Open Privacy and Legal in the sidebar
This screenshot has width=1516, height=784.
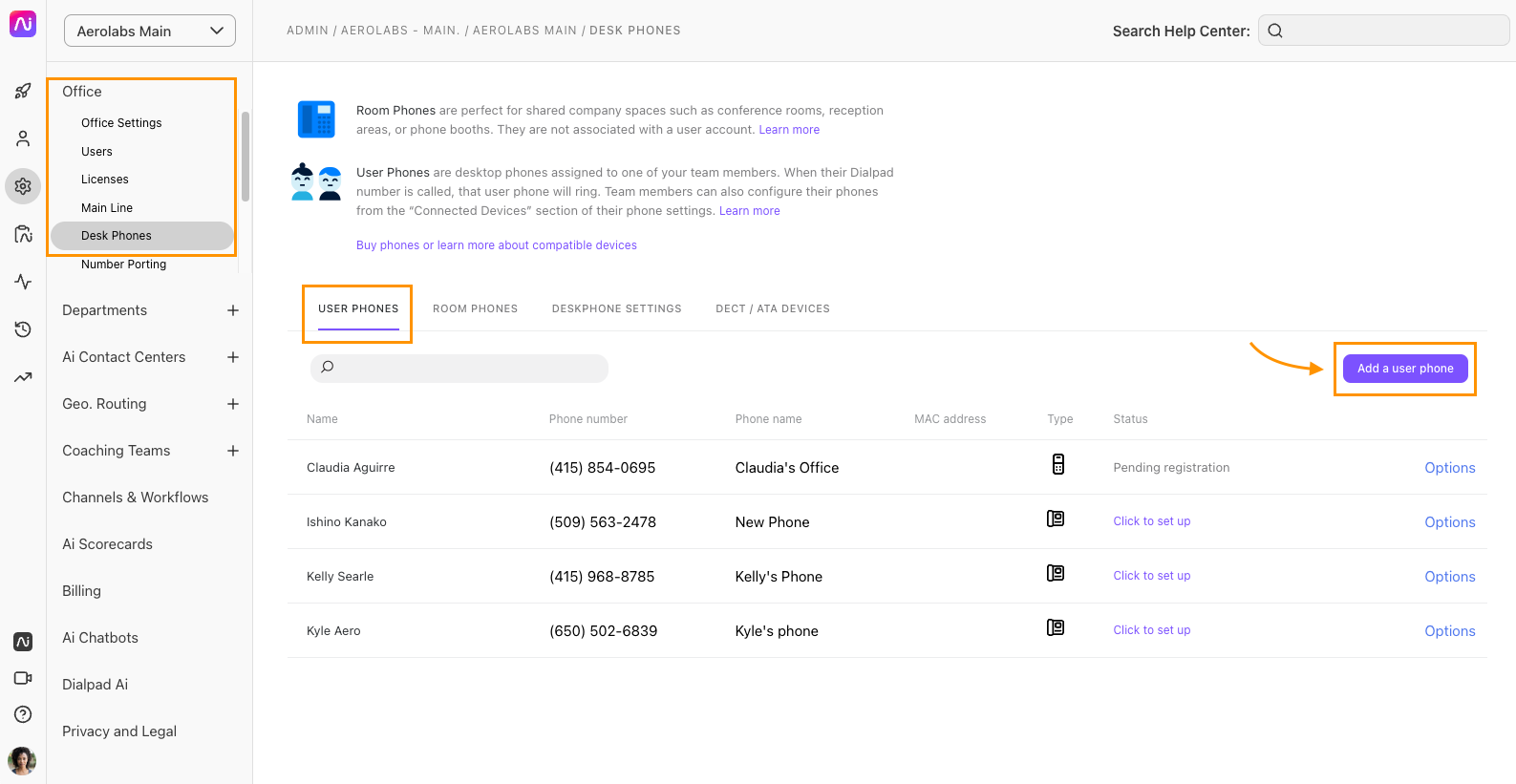click(119, 731)
